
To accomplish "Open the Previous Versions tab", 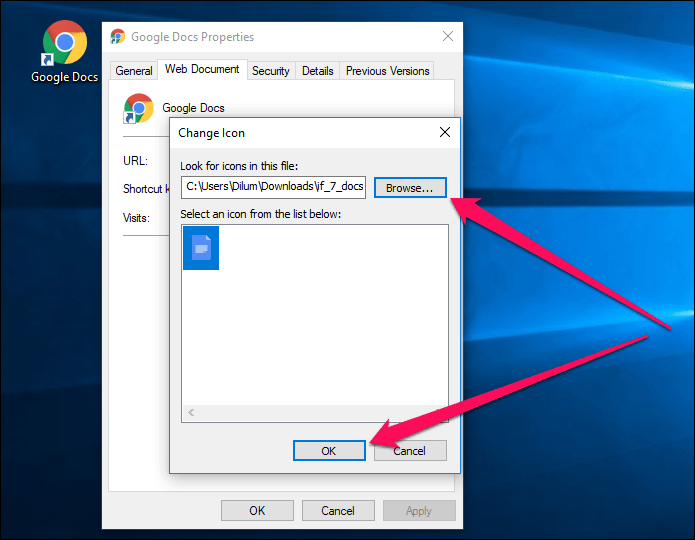I will [387, 70].
